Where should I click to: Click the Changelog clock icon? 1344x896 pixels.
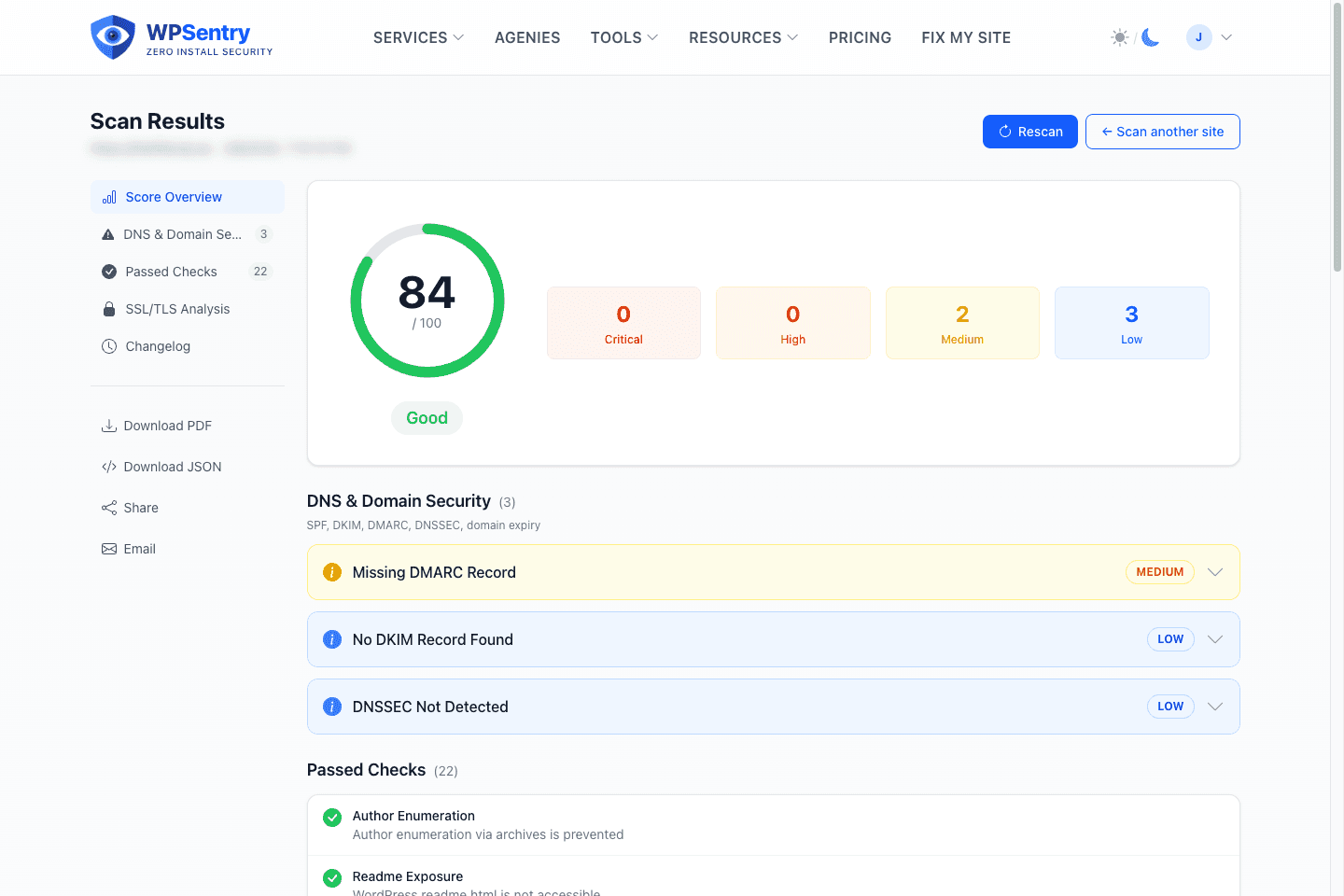[109, 346]
